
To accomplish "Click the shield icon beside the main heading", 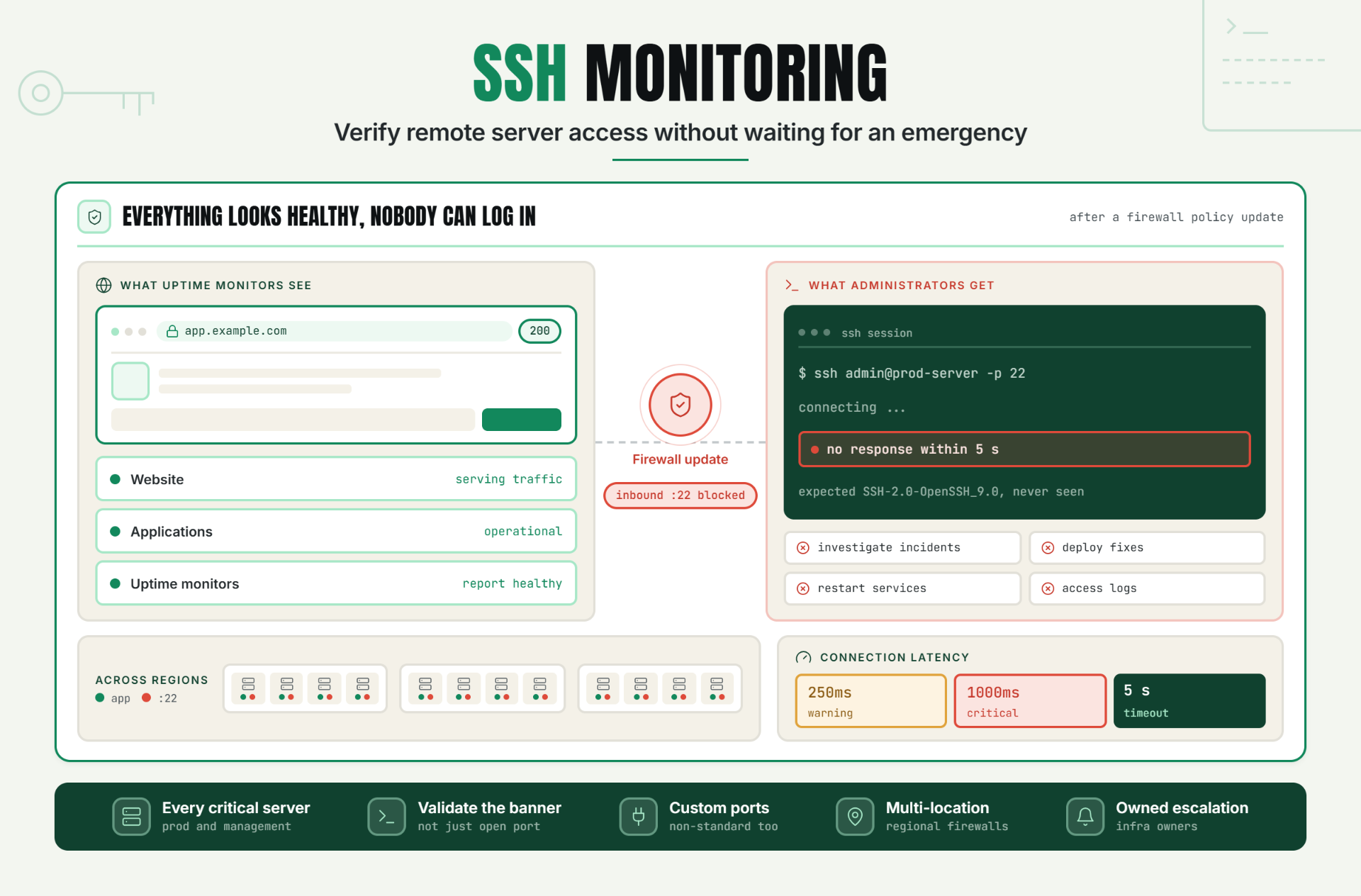I will click(94, 217).
